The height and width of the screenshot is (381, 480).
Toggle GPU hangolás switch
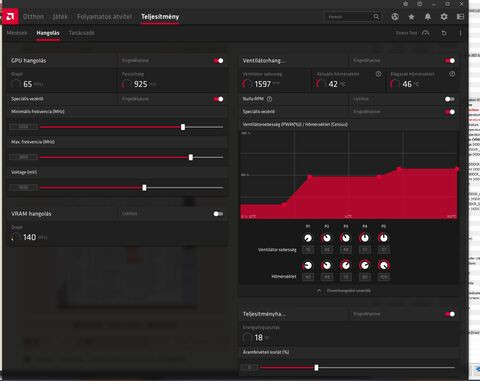tap(218, 61)
